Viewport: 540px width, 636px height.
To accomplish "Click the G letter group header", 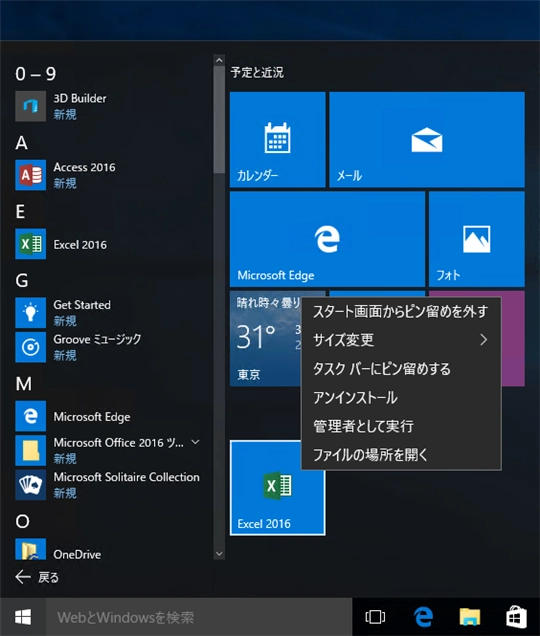I will 22,281.
